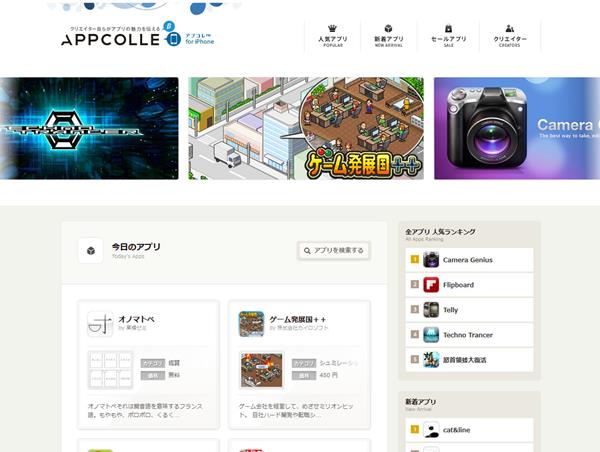Image resolution: width=600 pixels, height=452 pixels.
Task: Open the Camera Genius purple banner
Action: tap(517, 128)
